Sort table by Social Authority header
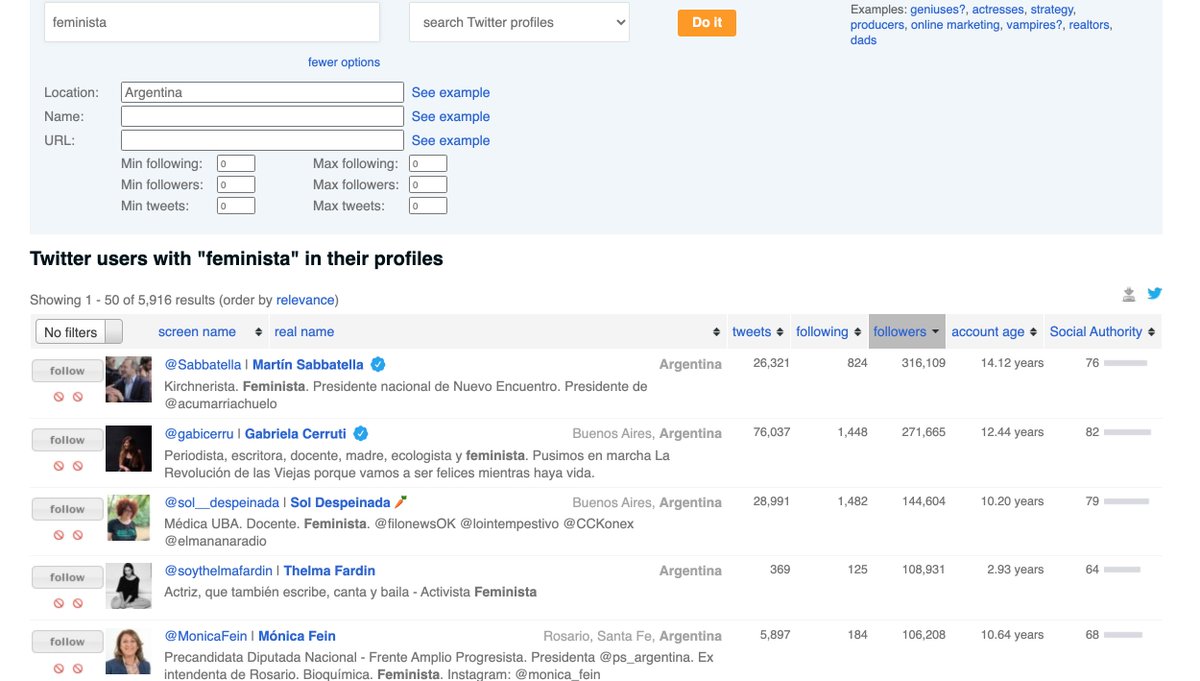 pyautogui.click(x=1096, y=332)
